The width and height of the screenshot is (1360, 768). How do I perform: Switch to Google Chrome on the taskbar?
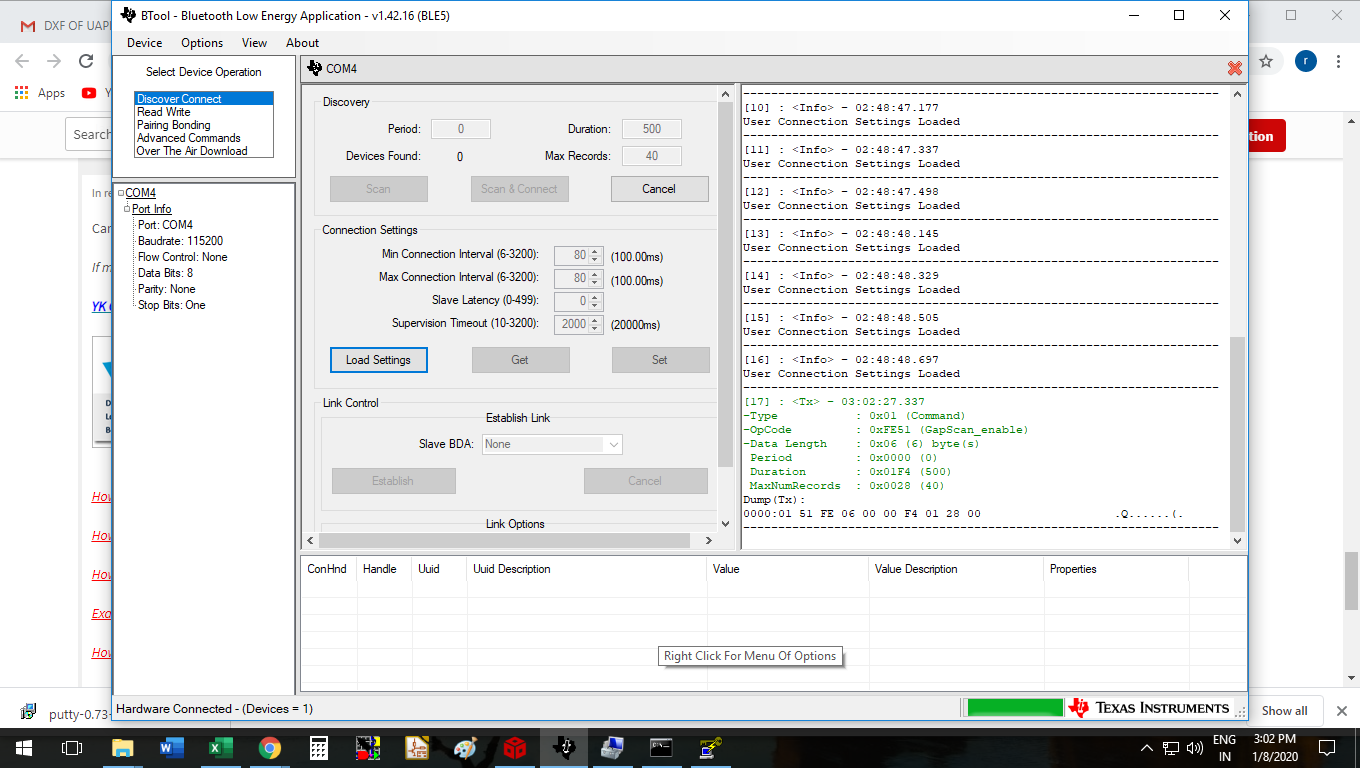pyautogui.click(x=269, y=747)
